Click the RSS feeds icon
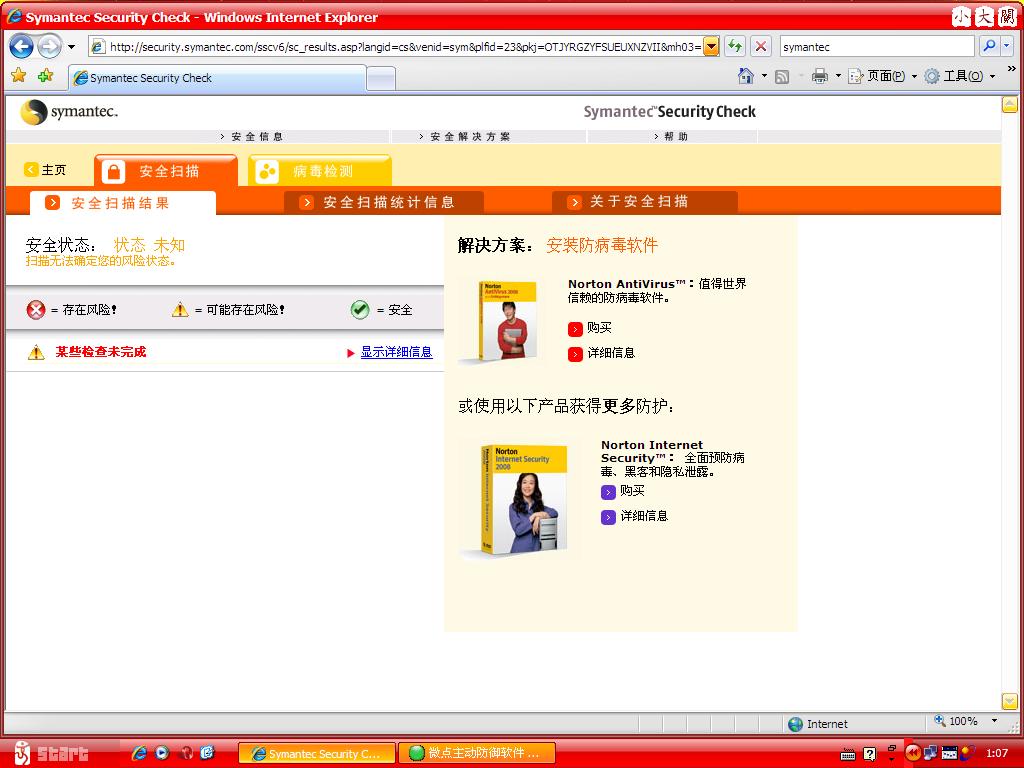Image resolution: width=1024 pixels, height=768 pixels. (782, 76)
